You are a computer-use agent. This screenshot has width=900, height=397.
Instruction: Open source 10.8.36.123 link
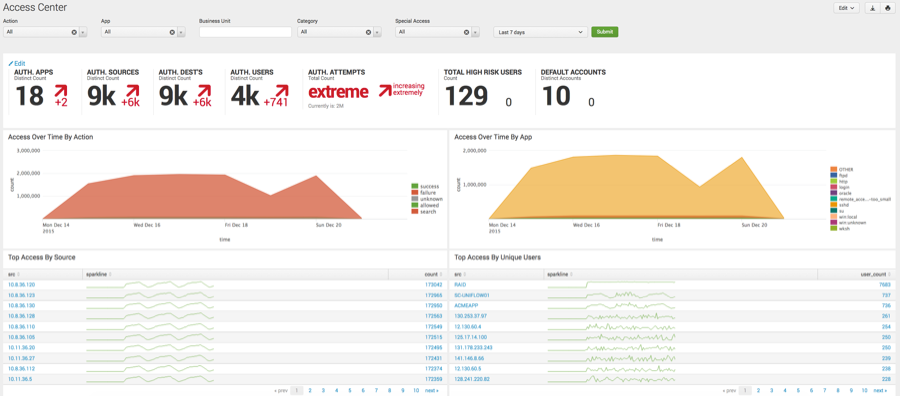22,295
